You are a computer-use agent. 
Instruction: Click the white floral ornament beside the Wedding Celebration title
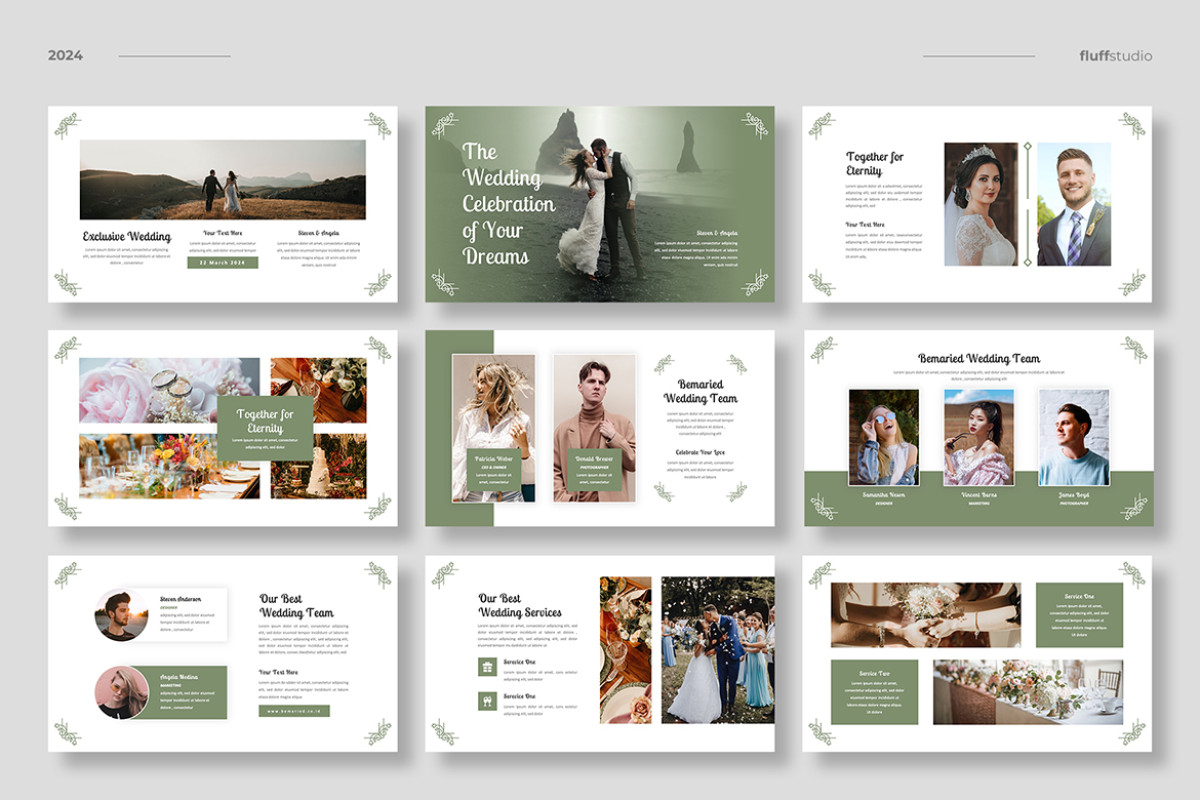click(444, 125)
